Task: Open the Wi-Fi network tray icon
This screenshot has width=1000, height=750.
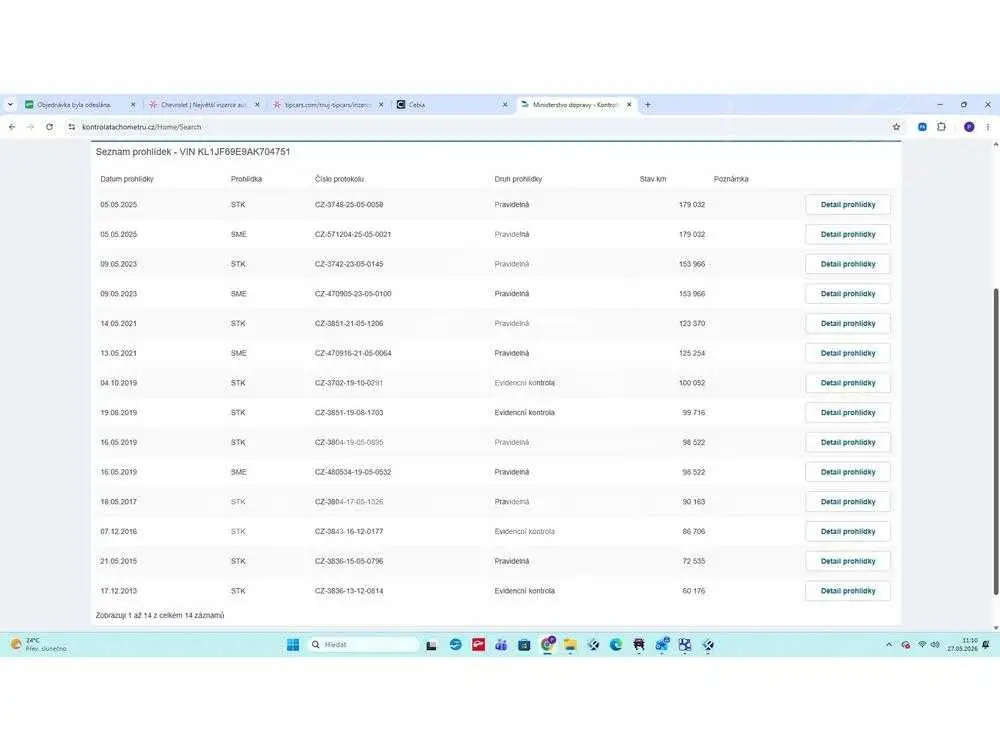Action: tap(922, 645)
